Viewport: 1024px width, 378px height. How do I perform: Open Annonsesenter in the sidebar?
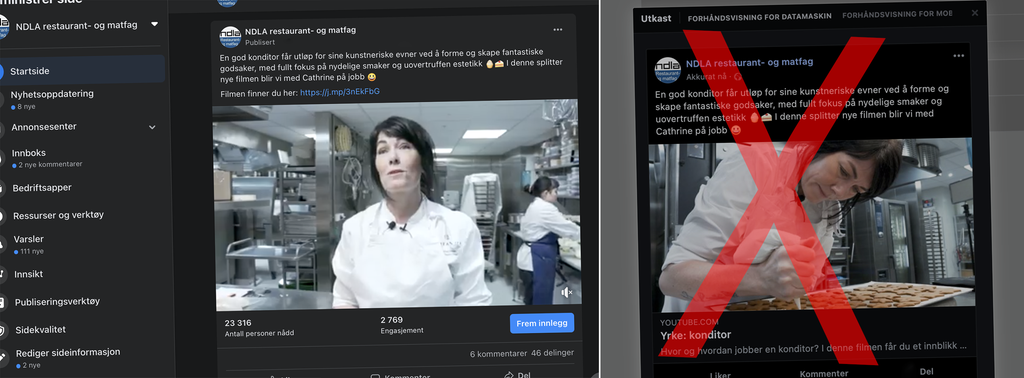pyautogui.click(x=44, y=127)
